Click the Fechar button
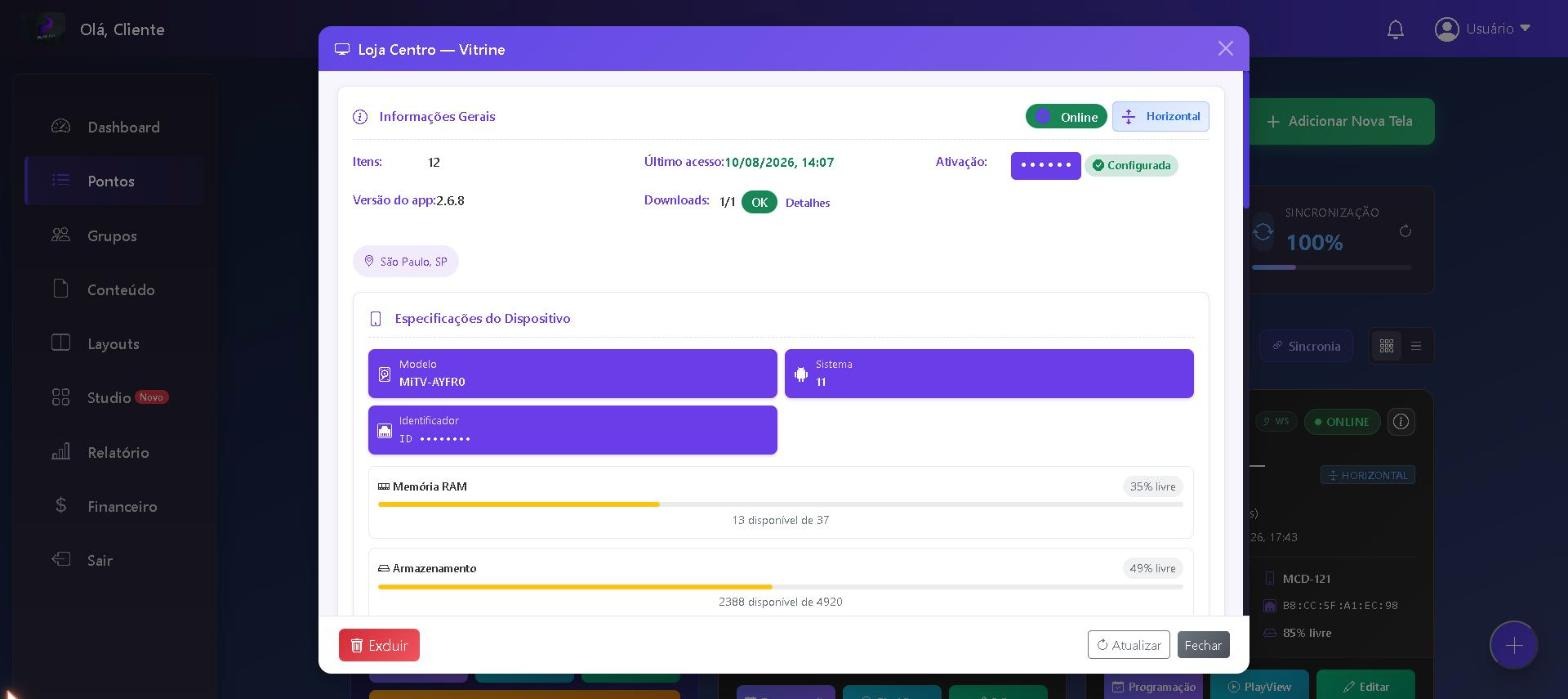The width and height of the screenshot is (1568, 699). click(1203, 645)
